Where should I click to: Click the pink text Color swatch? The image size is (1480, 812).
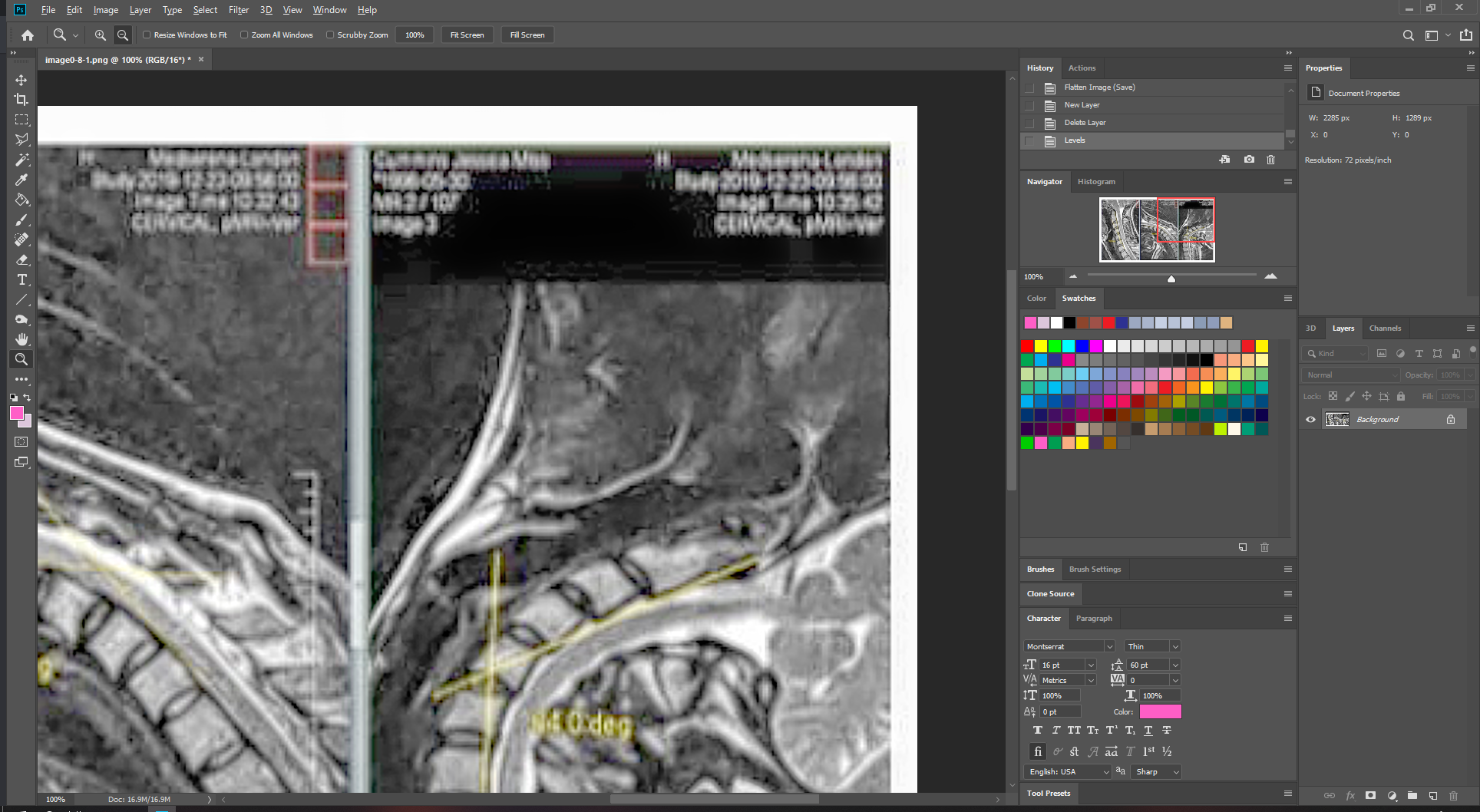1161,712
